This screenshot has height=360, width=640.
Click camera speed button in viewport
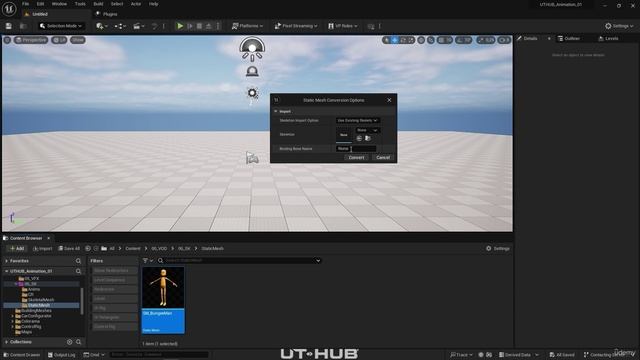click(x=504, y=40)
